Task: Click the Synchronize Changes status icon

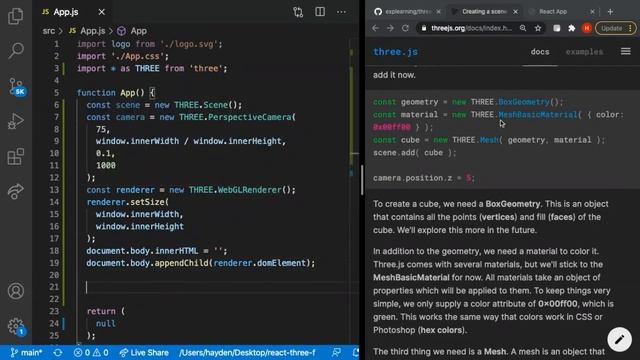Action: pos(58,352)
